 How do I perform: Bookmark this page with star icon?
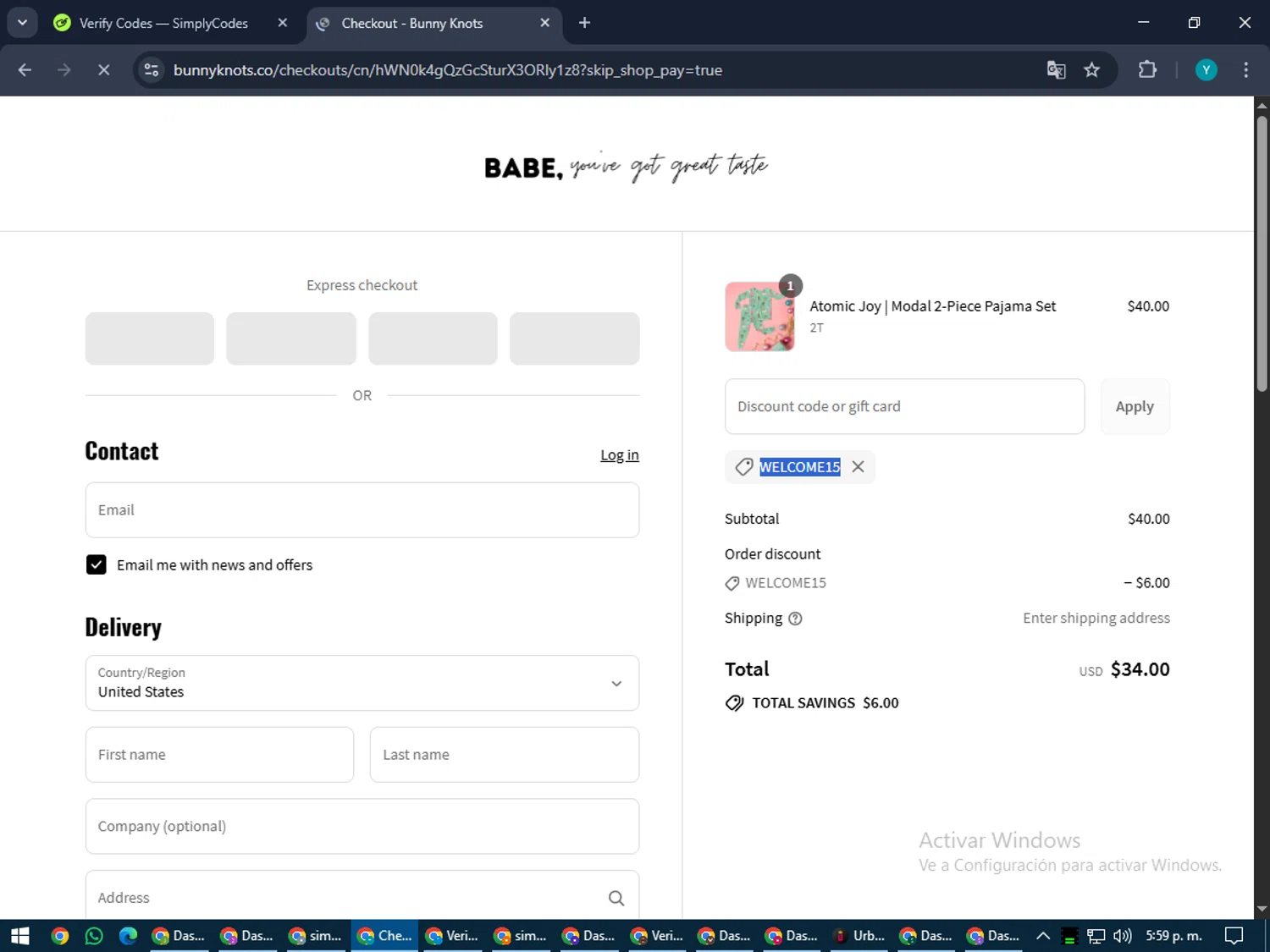[x=1091, y=70]
